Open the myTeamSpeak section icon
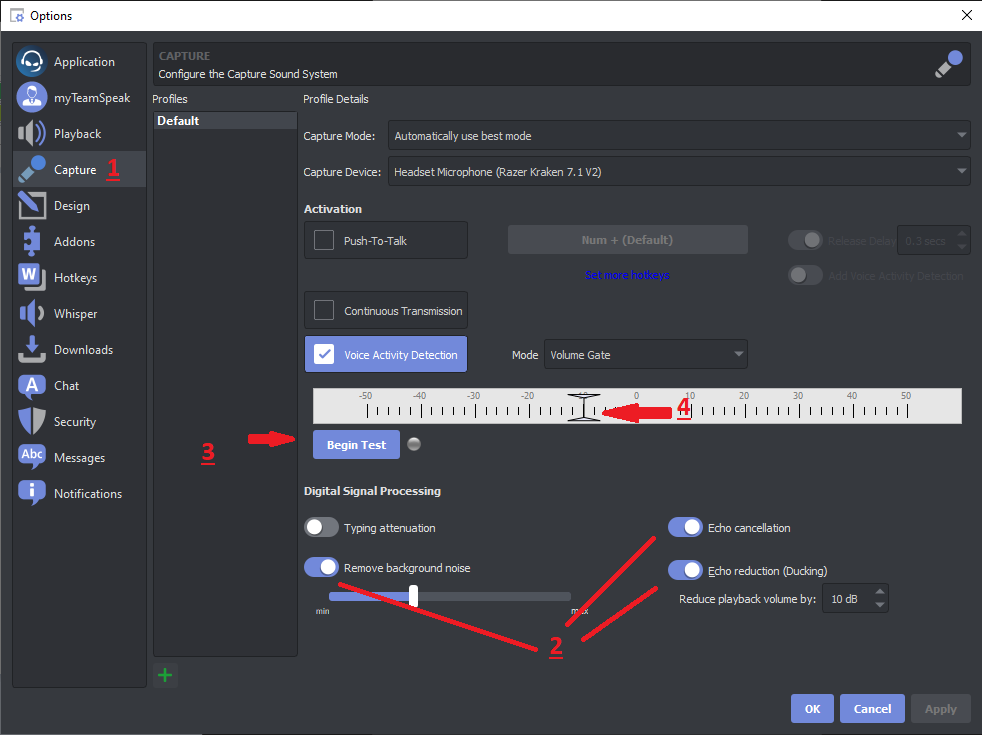The image size is (982, 735). click(x=32, y=98)
